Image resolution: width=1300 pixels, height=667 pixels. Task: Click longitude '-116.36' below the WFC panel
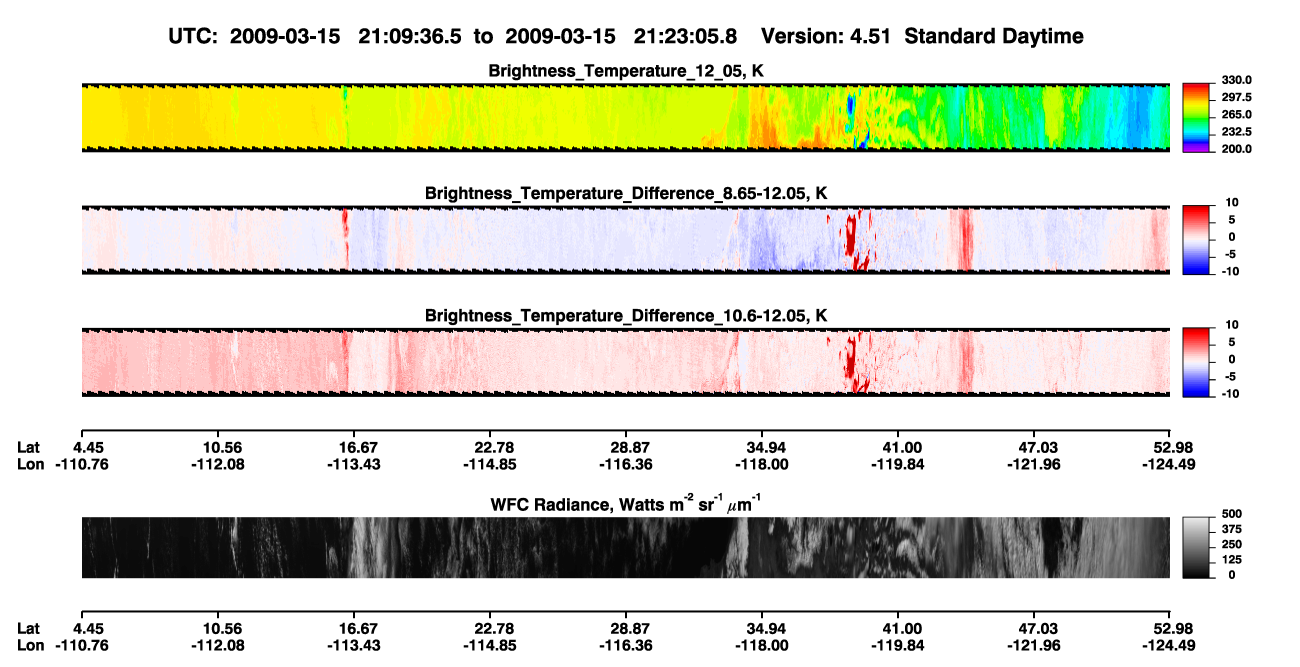click(x=625, y=644)
